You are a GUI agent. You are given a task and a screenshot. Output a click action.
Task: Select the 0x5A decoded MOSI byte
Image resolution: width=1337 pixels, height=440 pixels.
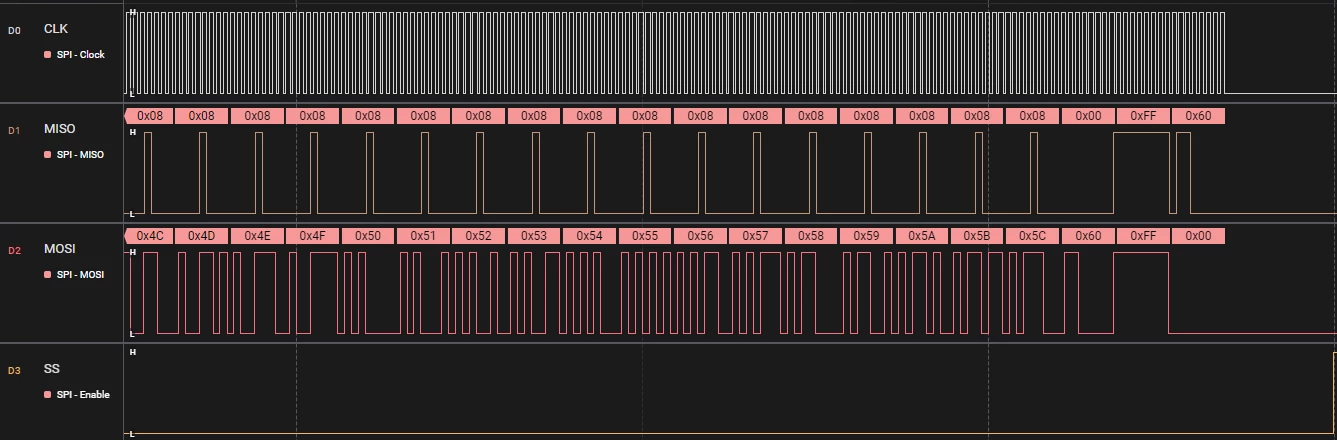click(x=923, y=236)
